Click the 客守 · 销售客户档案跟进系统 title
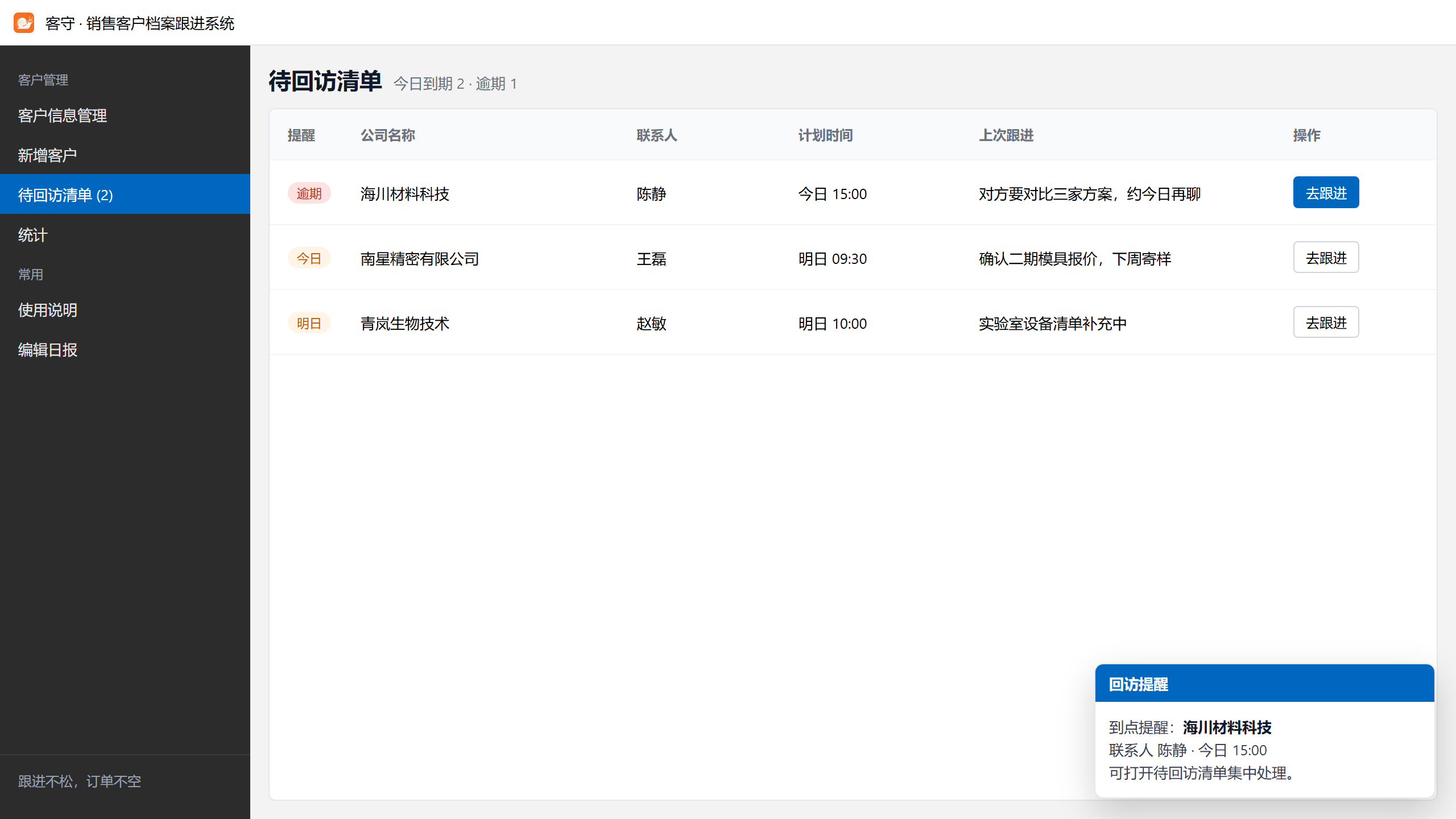 coord(140,23)
